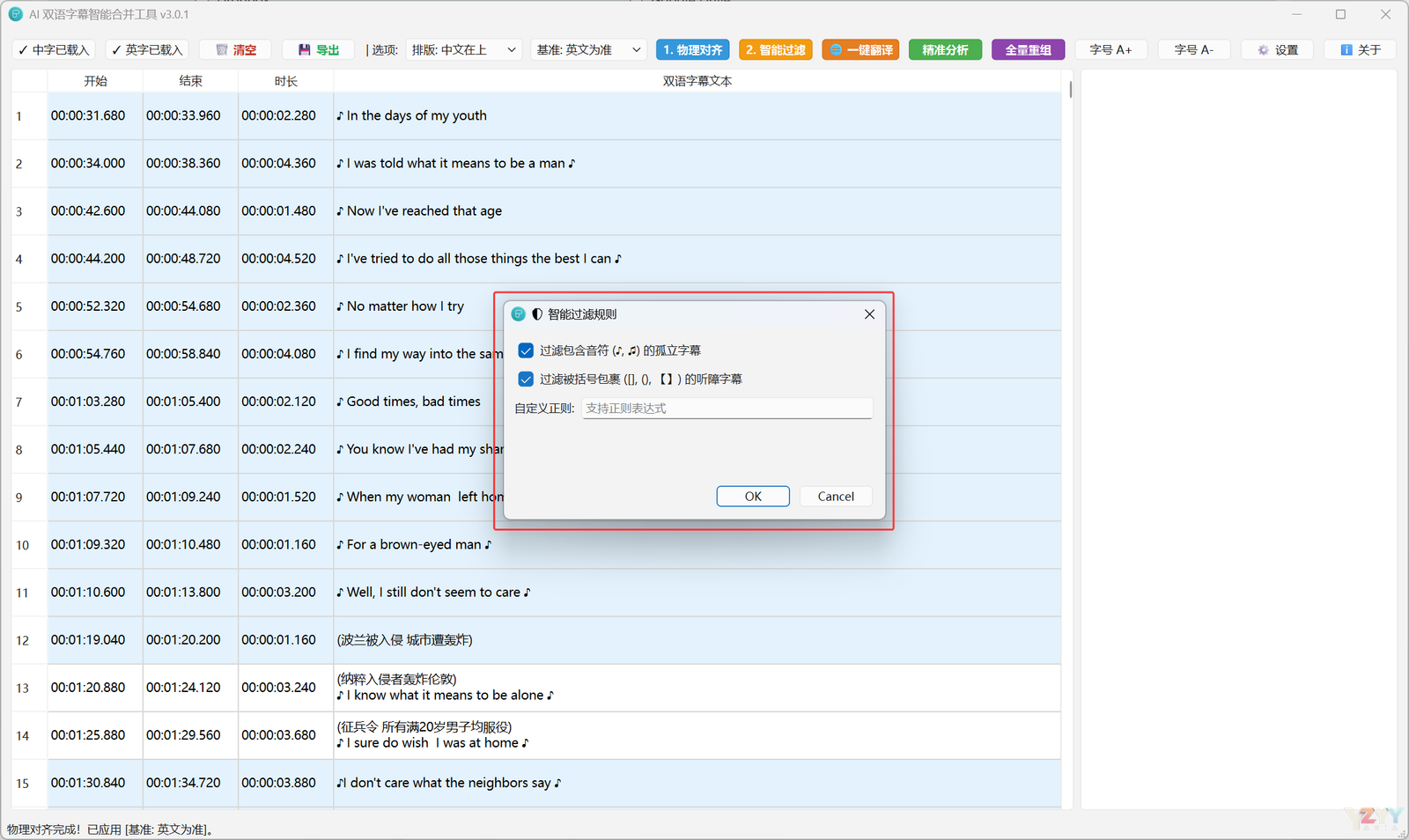Increase font size with 字号 A+
This screenshot has width=1409, height=840.
[1110, 50]
